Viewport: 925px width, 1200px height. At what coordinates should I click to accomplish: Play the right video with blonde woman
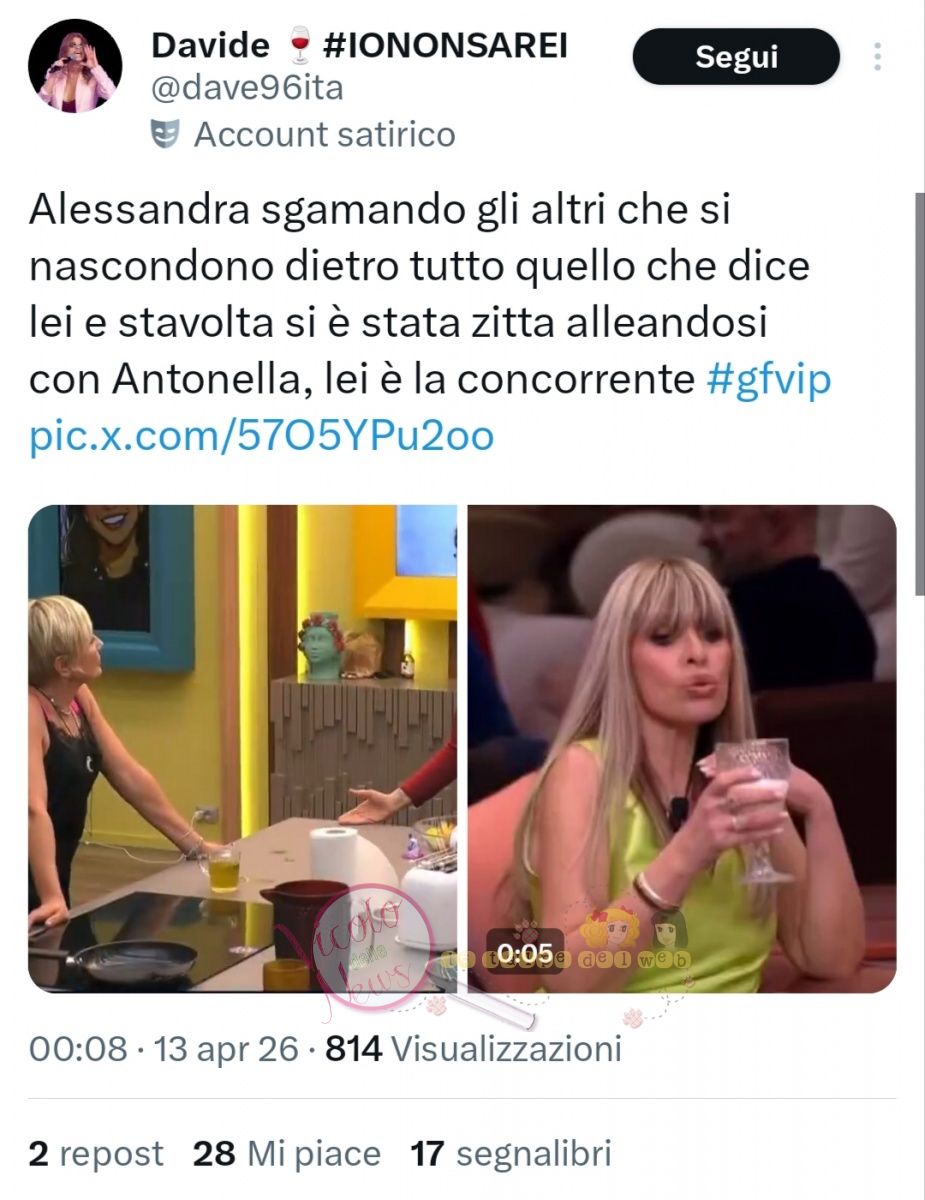pos(682,749)
